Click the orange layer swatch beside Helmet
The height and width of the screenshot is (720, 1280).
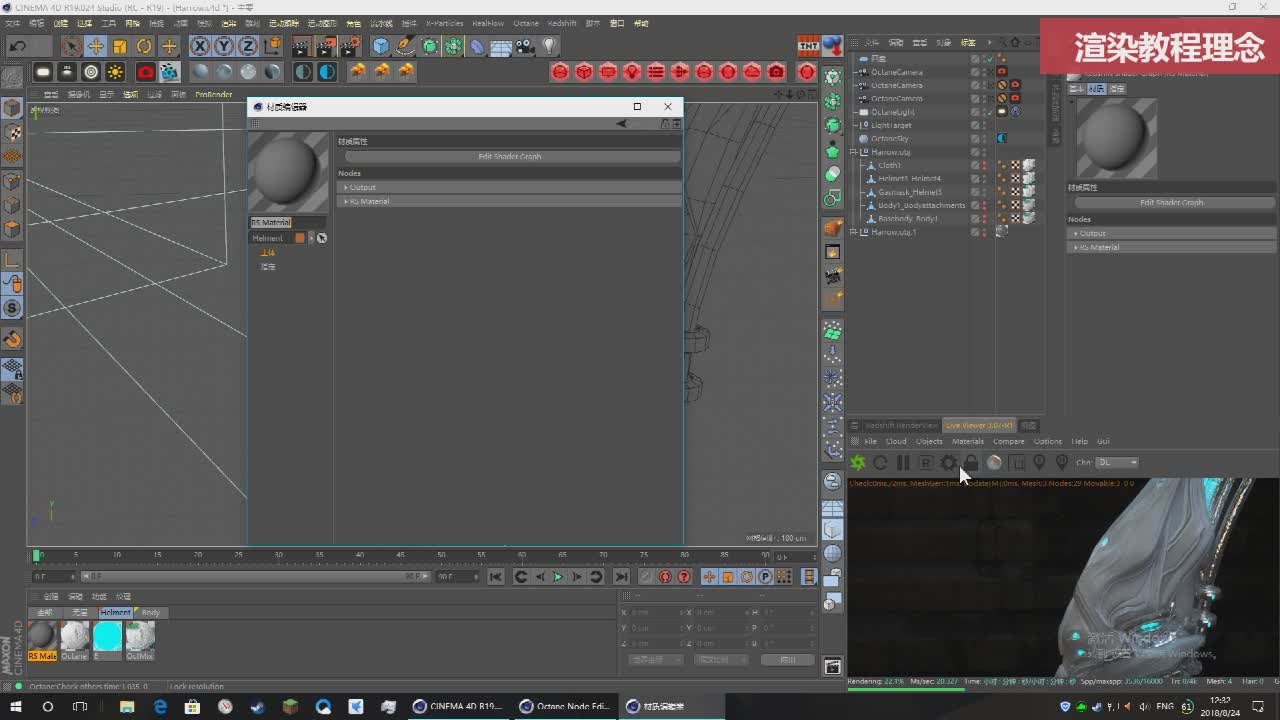tap(299, 238)
